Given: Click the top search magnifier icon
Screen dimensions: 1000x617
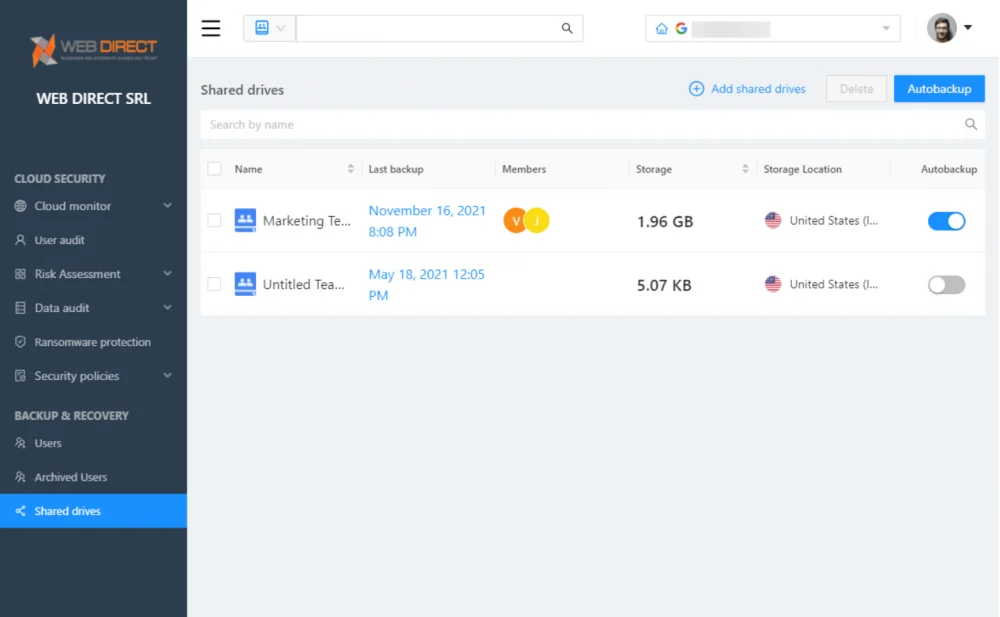Looking at the screenshot, I should coord(566,28).
